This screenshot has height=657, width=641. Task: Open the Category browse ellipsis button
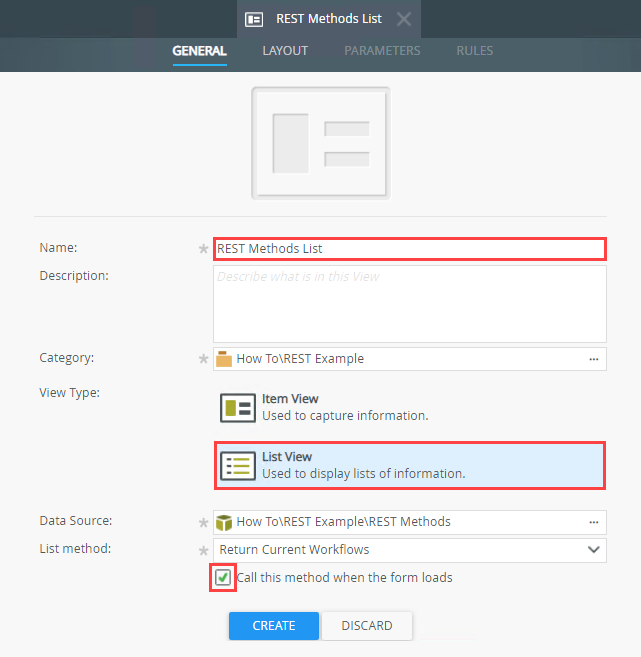click(x=594, y=359)
